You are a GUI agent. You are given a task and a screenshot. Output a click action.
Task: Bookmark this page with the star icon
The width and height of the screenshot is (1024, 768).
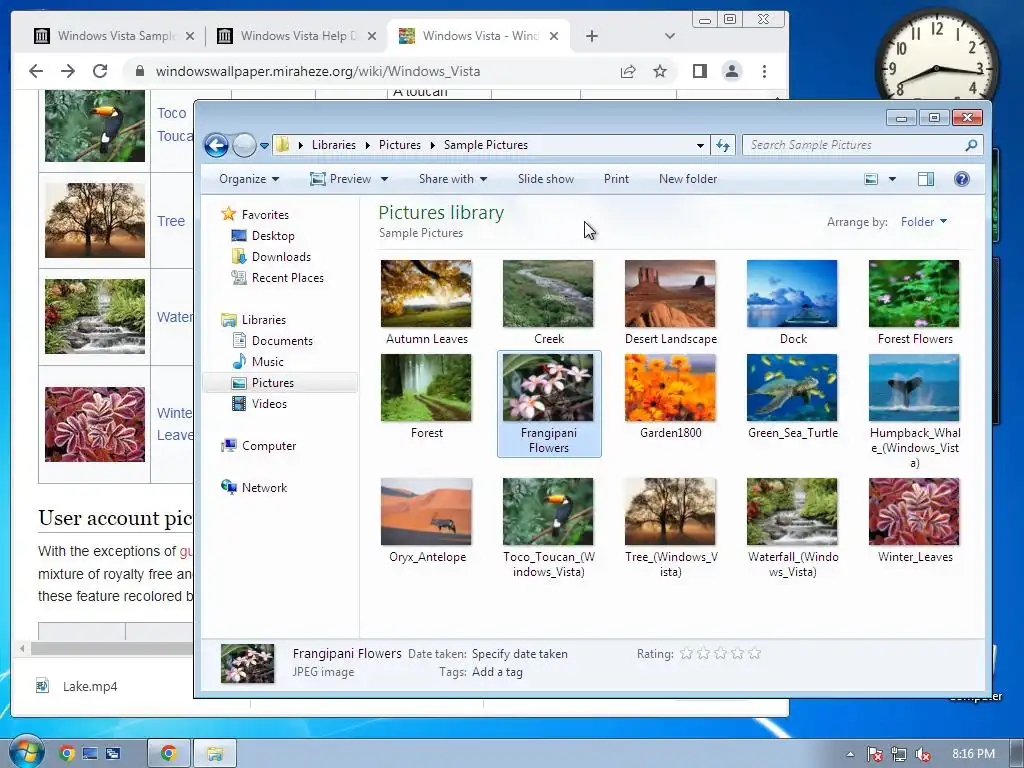tap(660, 71)
